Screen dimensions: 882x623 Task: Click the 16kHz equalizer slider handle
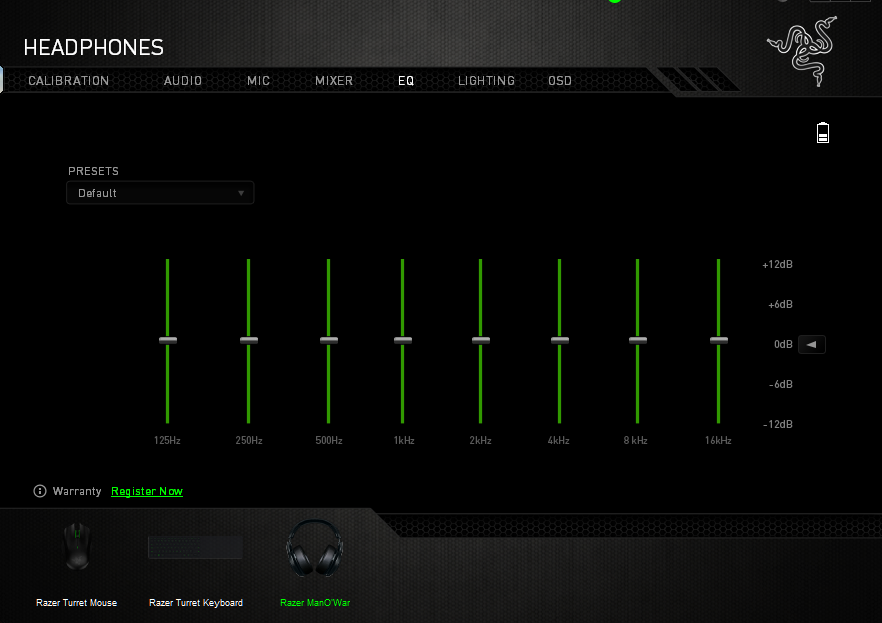point(719,341)
